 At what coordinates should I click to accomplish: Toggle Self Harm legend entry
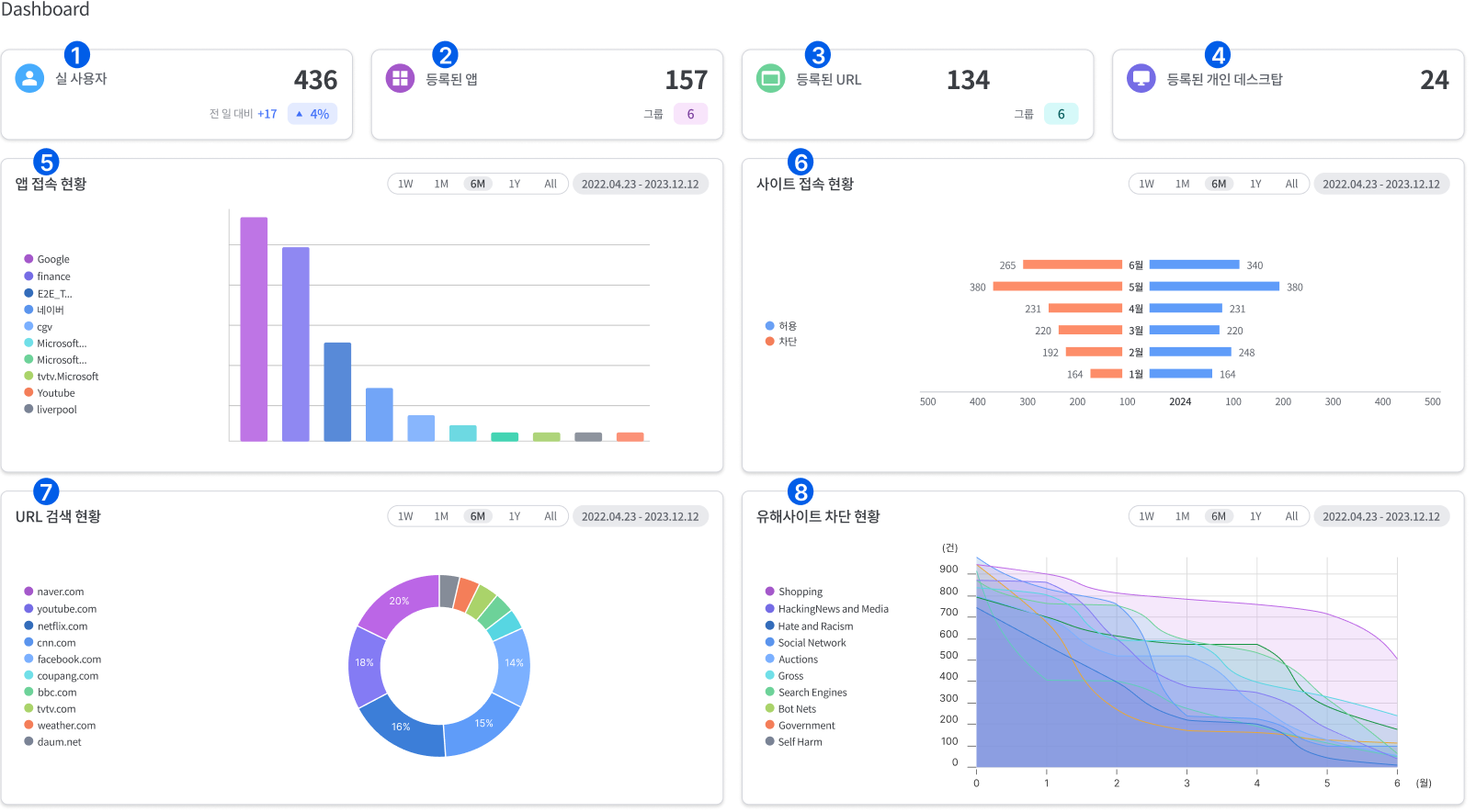coord(794,742)
